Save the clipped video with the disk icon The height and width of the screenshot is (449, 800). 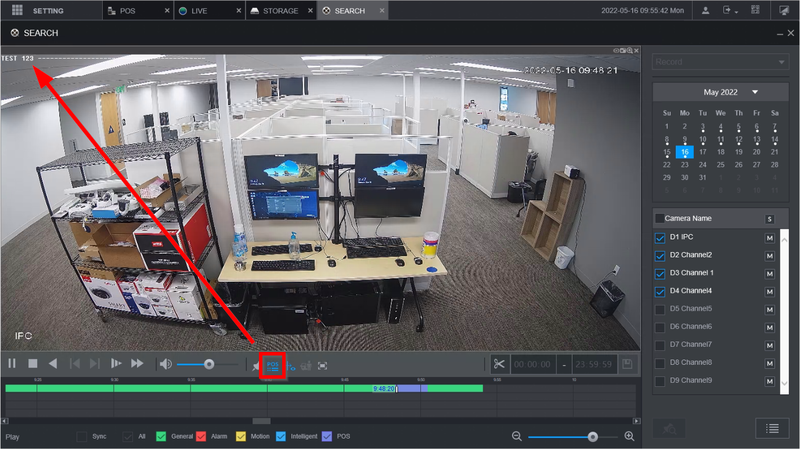point(628,364)
